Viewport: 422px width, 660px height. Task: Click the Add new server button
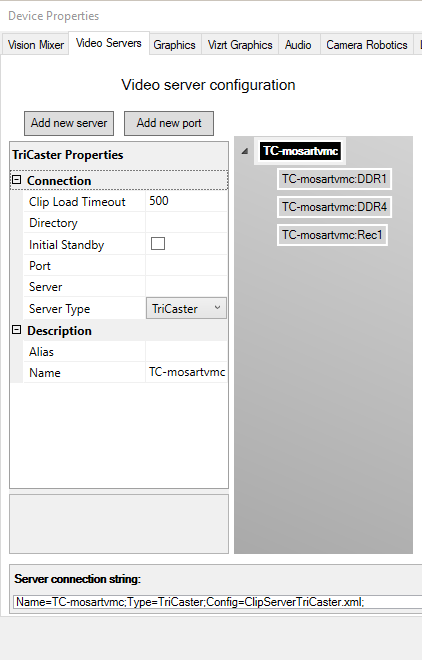coord(69,123)
